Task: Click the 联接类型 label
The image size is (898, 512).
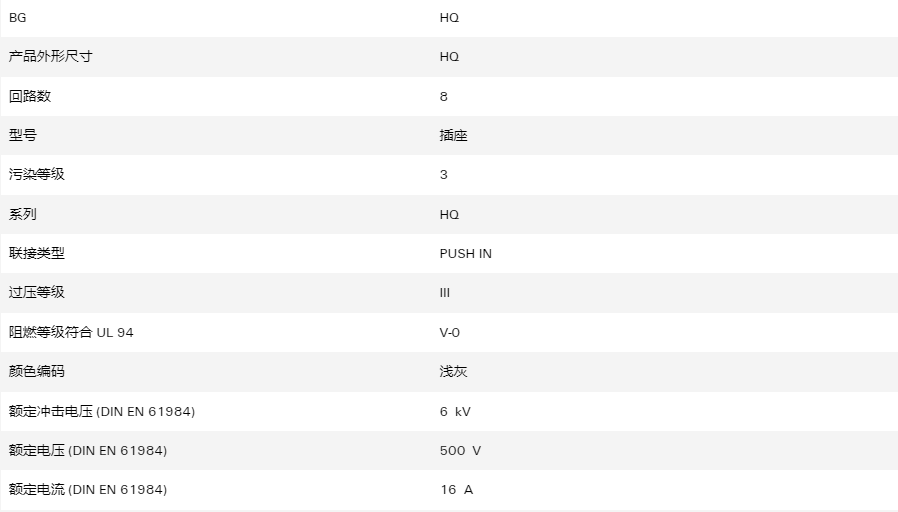Action: 37,253
